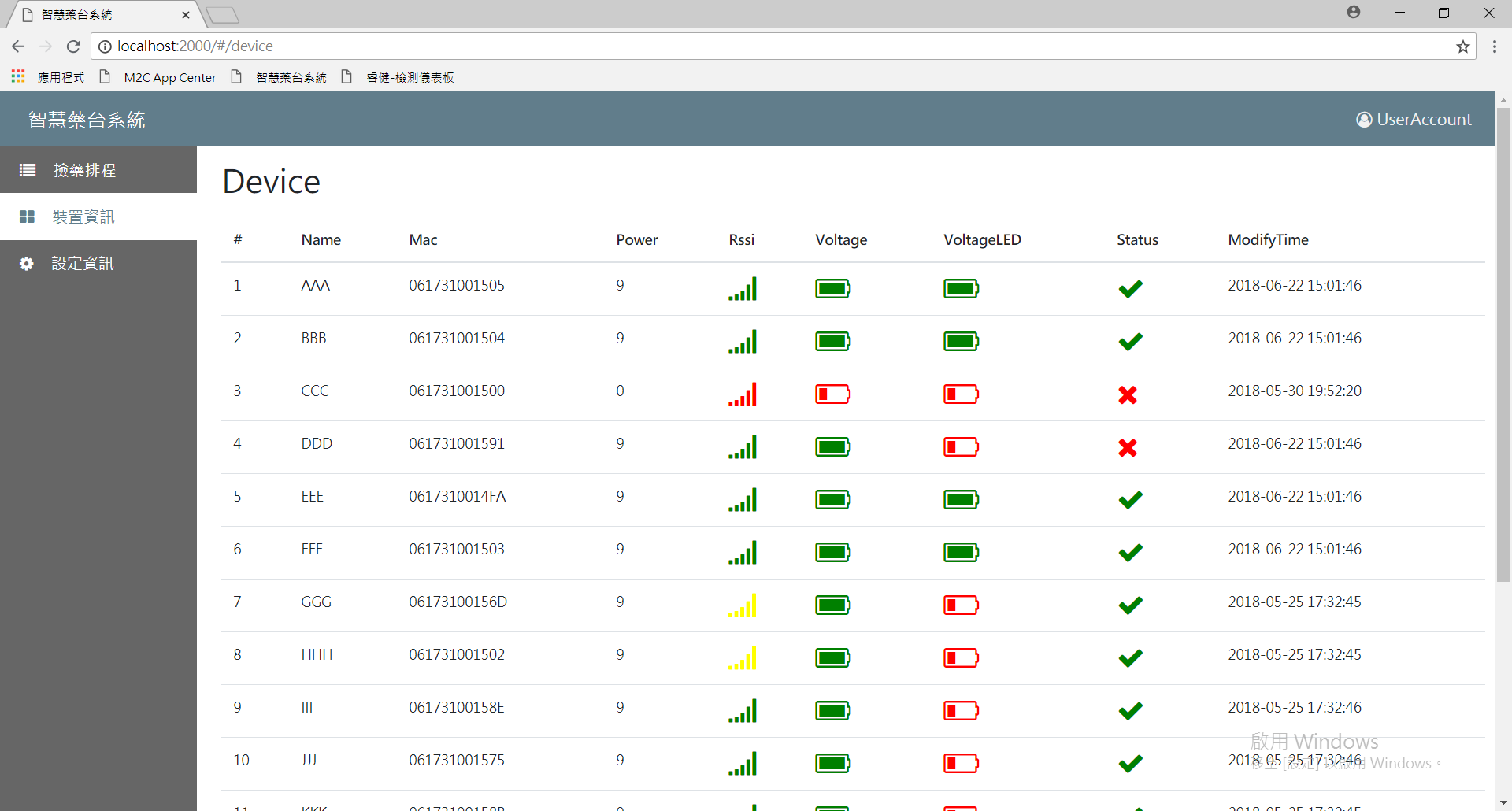The height and width of the screenshot is (811, 1512).
Task: Click the site info icon in address bar
Action: click(x=105, y=46)
